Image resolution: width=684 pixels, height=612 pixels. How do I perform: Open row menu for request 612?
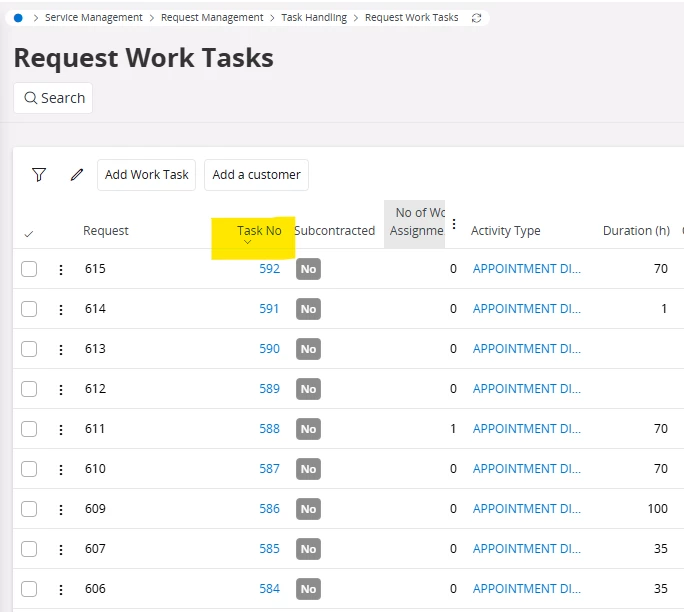point(61,389)
